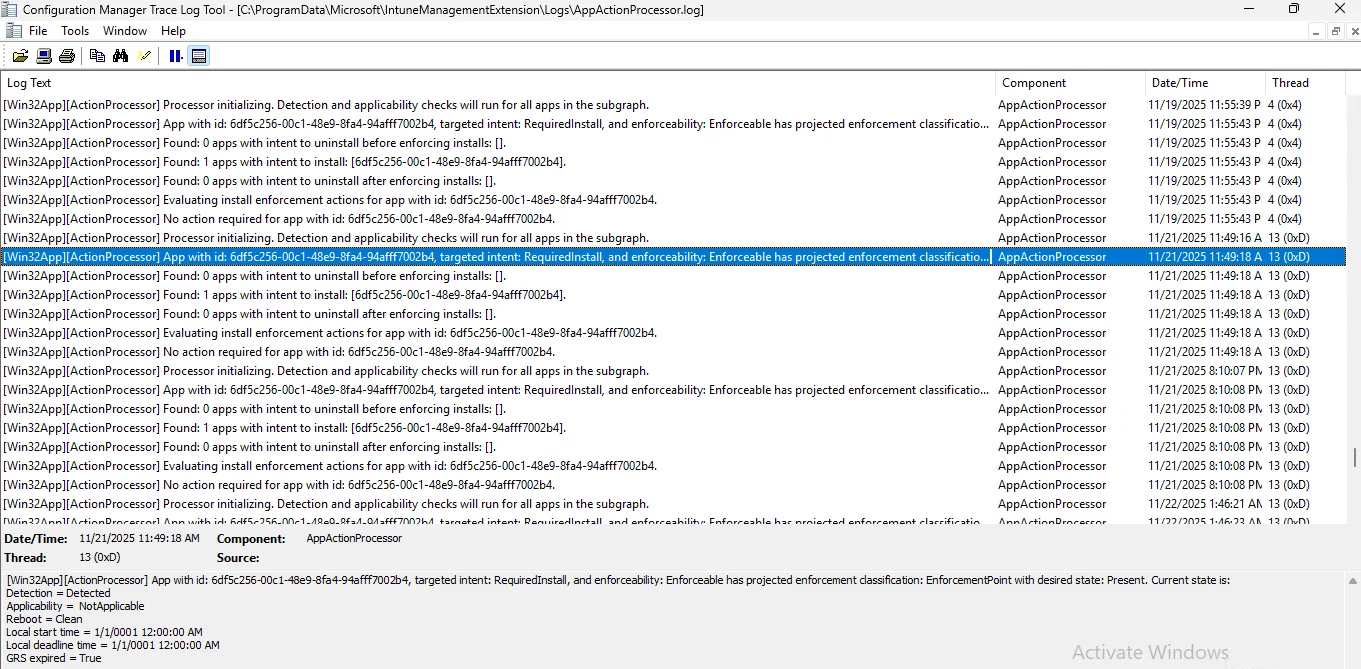Pause log updating with the Pause icon
This screenshot has height=669, width=1361.
click(x=176, y=56)
